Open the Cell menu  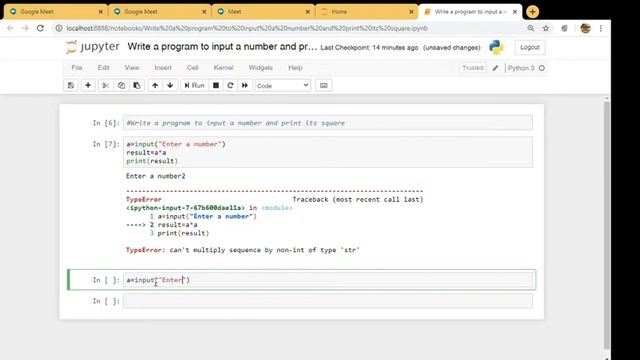pyautogui.click(x=192, y=68)
